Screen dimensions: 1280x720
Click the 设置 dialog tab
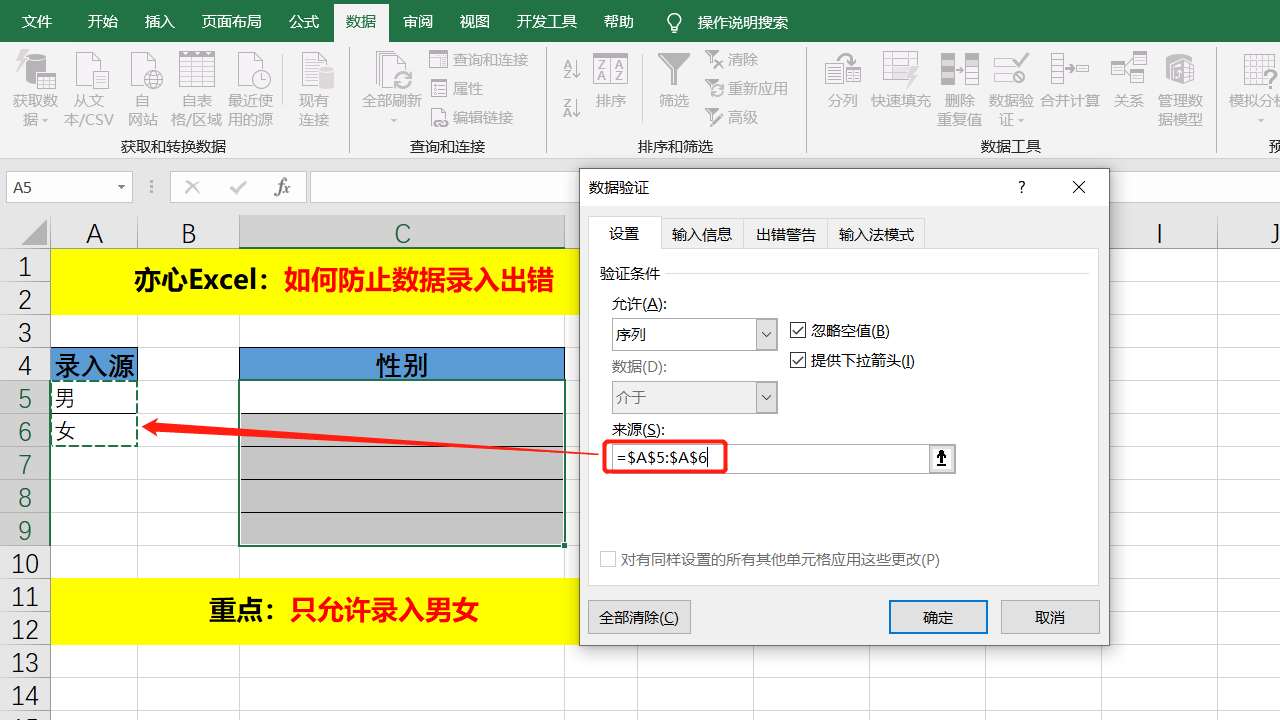[624, 233]
